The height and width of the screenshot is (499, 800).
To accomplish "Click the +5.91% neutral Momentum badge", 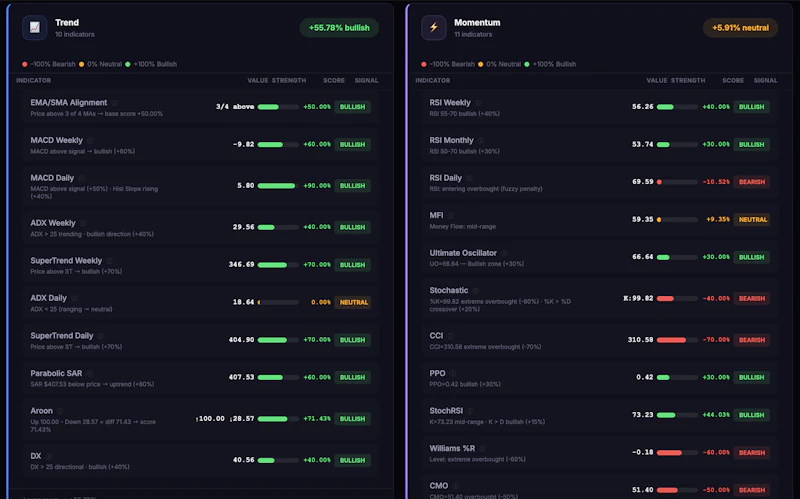I will point(740,28).
